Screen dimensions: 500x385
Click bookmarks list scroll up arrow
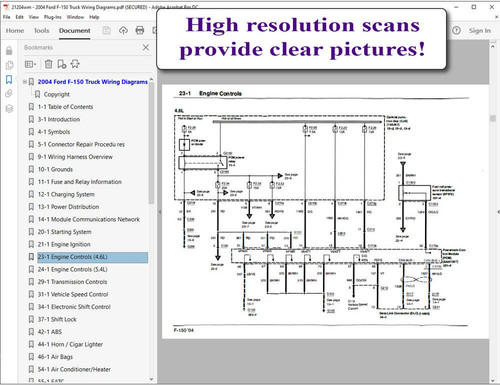tap(151, 79)
